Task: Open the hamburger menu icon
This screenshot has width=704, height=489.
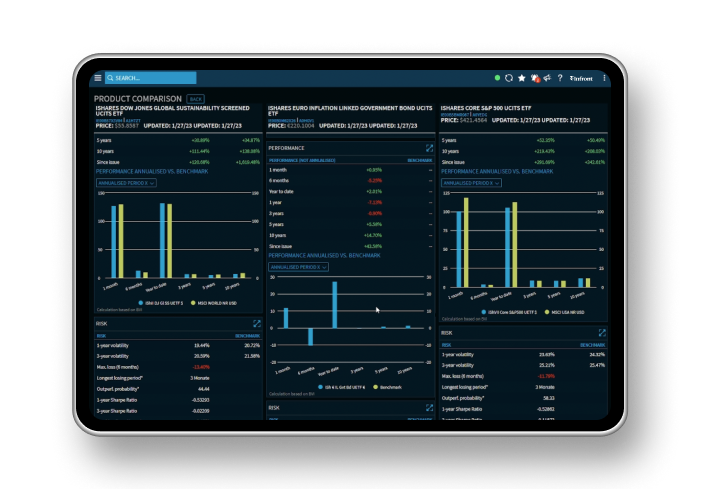Action: [98, 78]
